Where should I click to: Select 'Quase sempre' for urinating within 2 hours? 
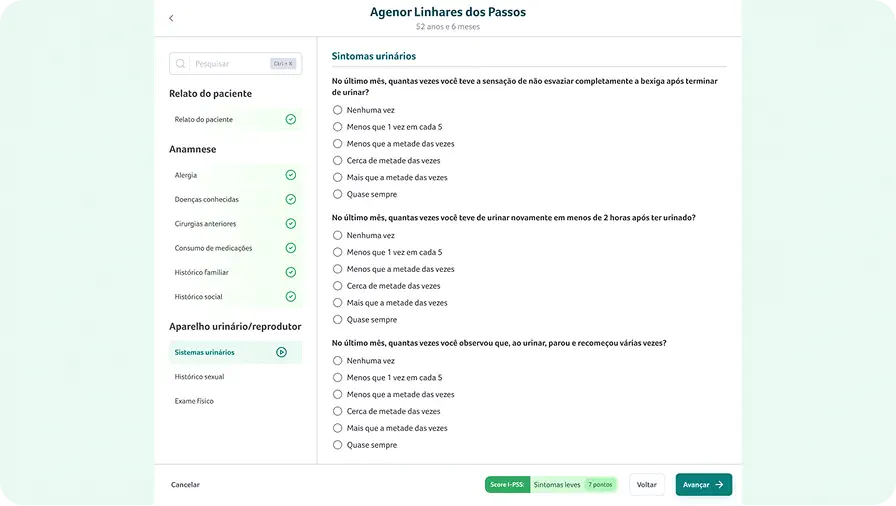pyautogui.click(x=338, y=320)
